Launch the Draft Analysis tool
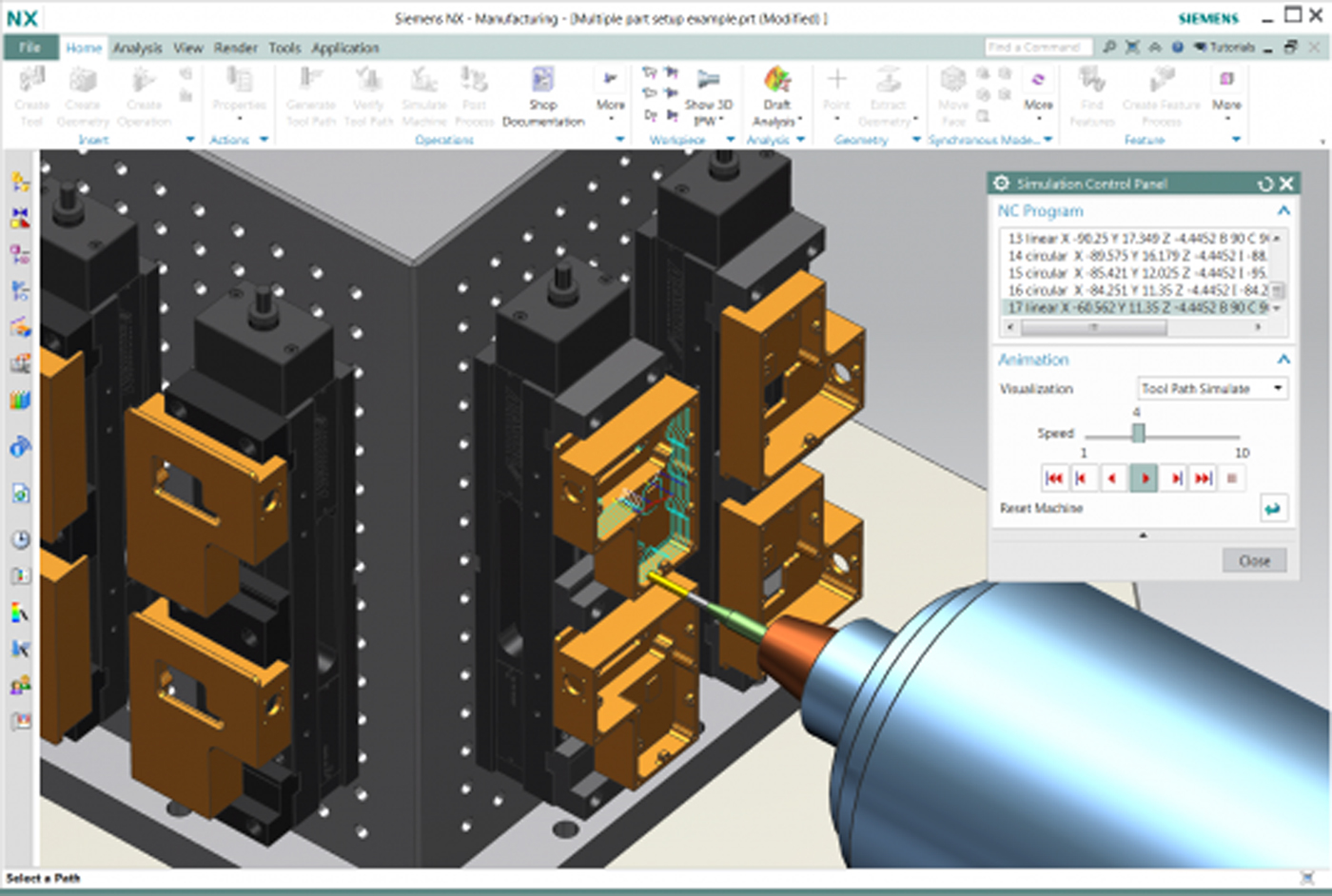 tap(776, 95)
